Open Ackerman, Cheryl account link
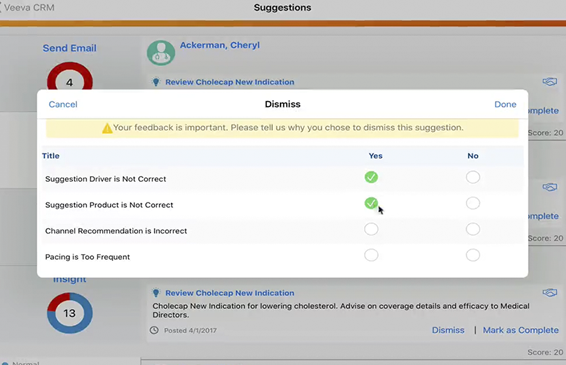 tap(219, 45)
